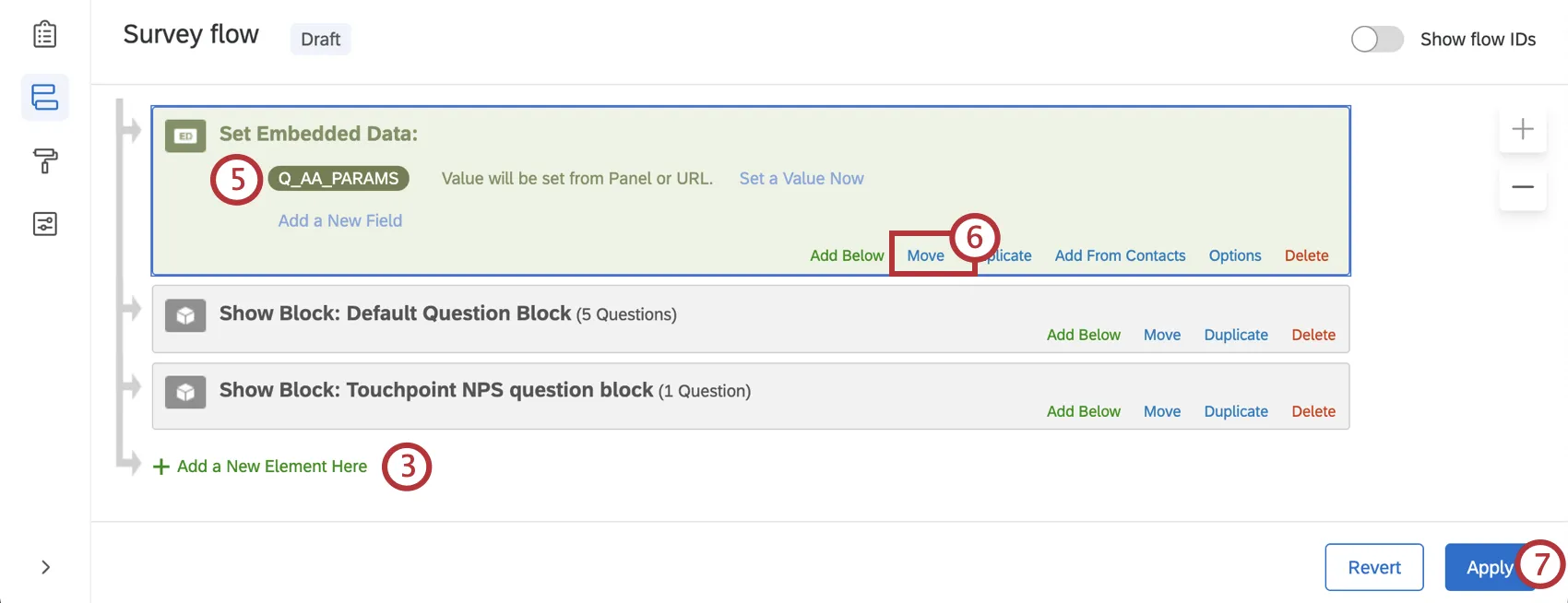Apply the survey flow changes
This screenshot has width=1568, height=603.
[1489, 567]
